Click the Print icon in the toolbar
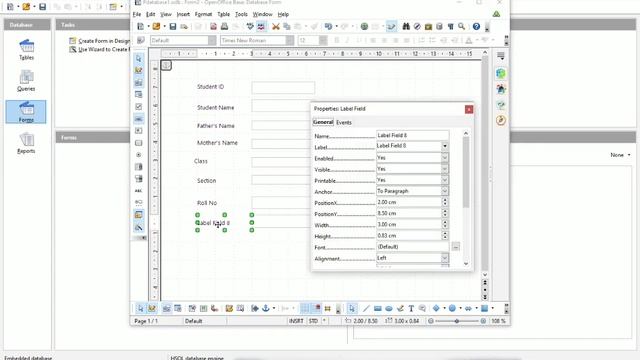 pyautogui.click(x=224, y=27)
